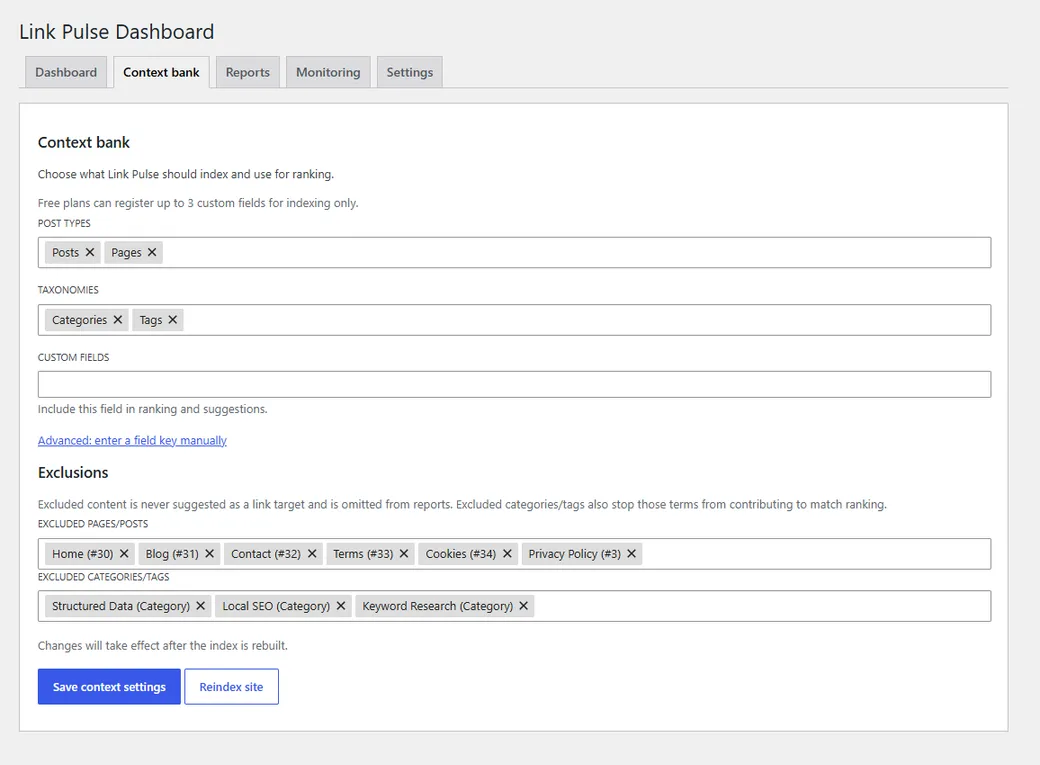Screen dimensions: 1040x765
Task: Click empty area of Post Types field
Action: (x=577, y=253)
